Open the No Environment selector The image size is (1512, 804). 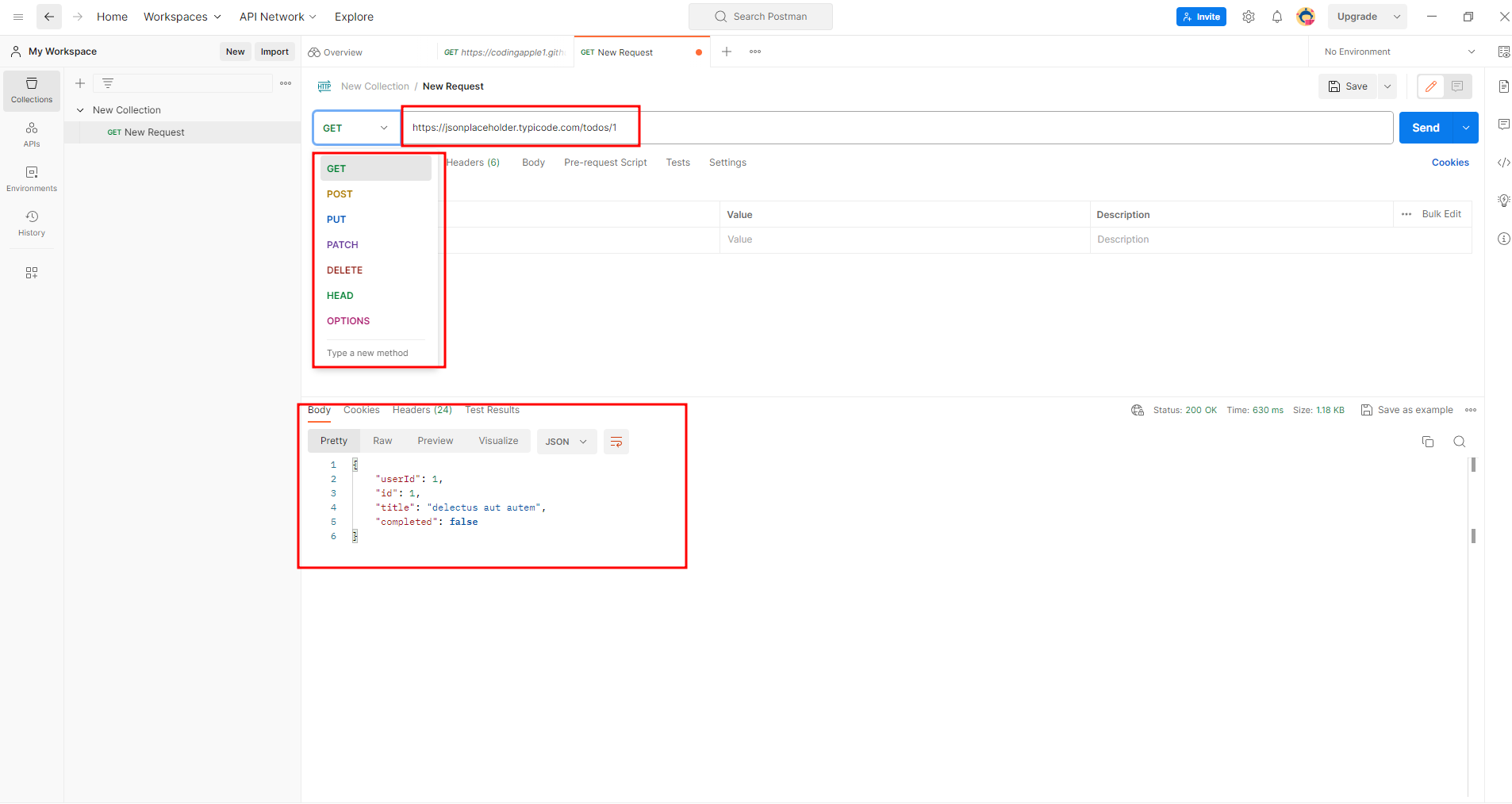tap(1401, 52)
